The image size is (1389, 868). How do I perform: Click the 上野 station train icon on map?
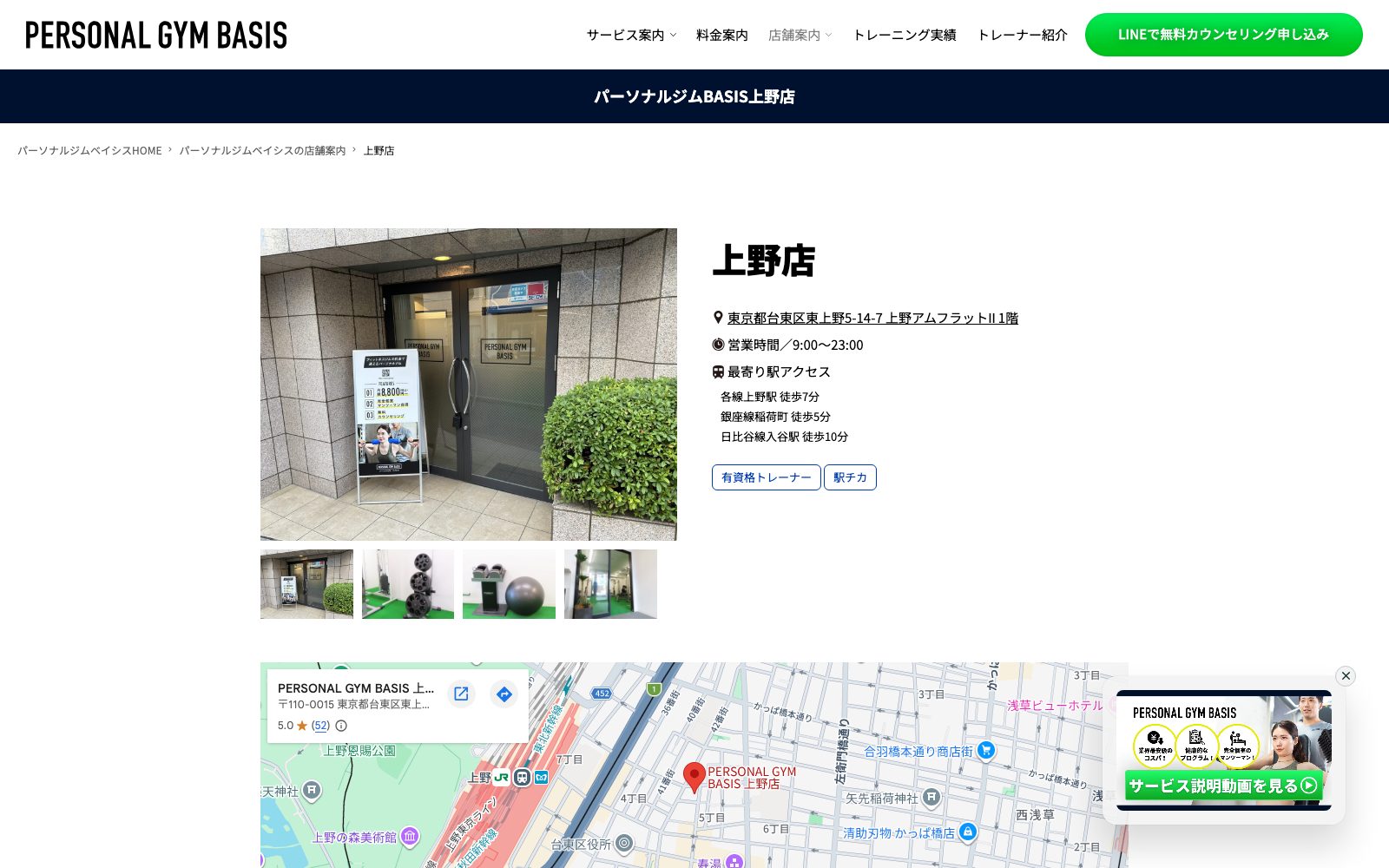(x=522, y=778)
